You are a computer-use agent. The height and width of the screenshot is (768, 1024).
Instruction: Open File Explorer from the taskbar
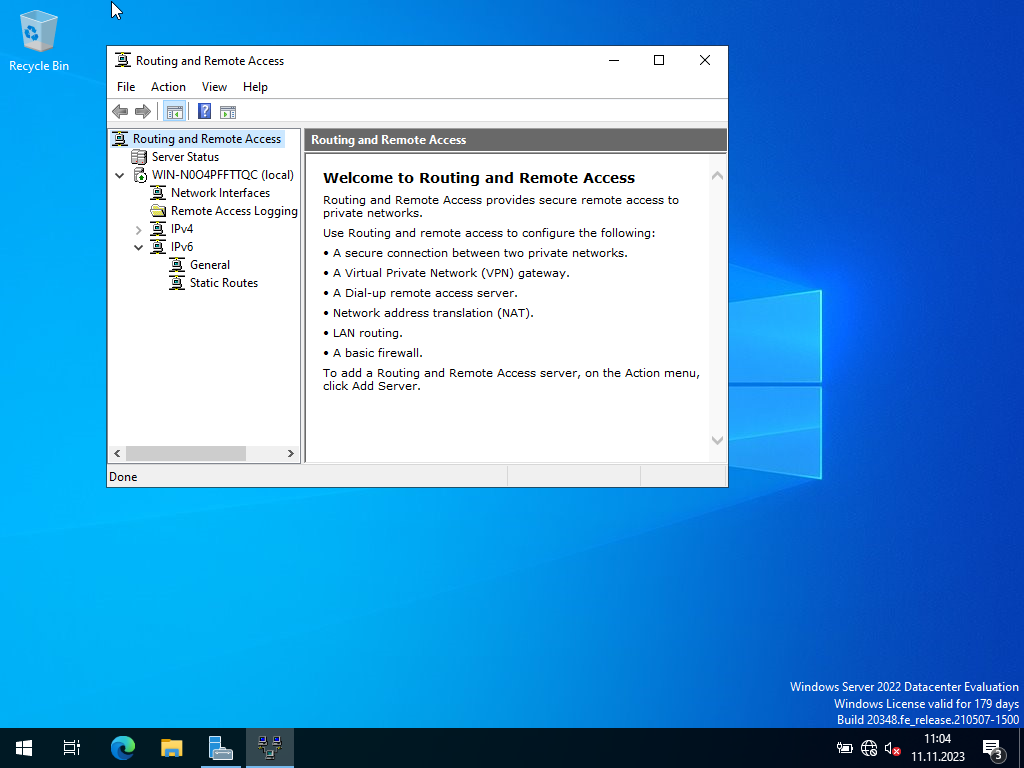pos(171,748)
